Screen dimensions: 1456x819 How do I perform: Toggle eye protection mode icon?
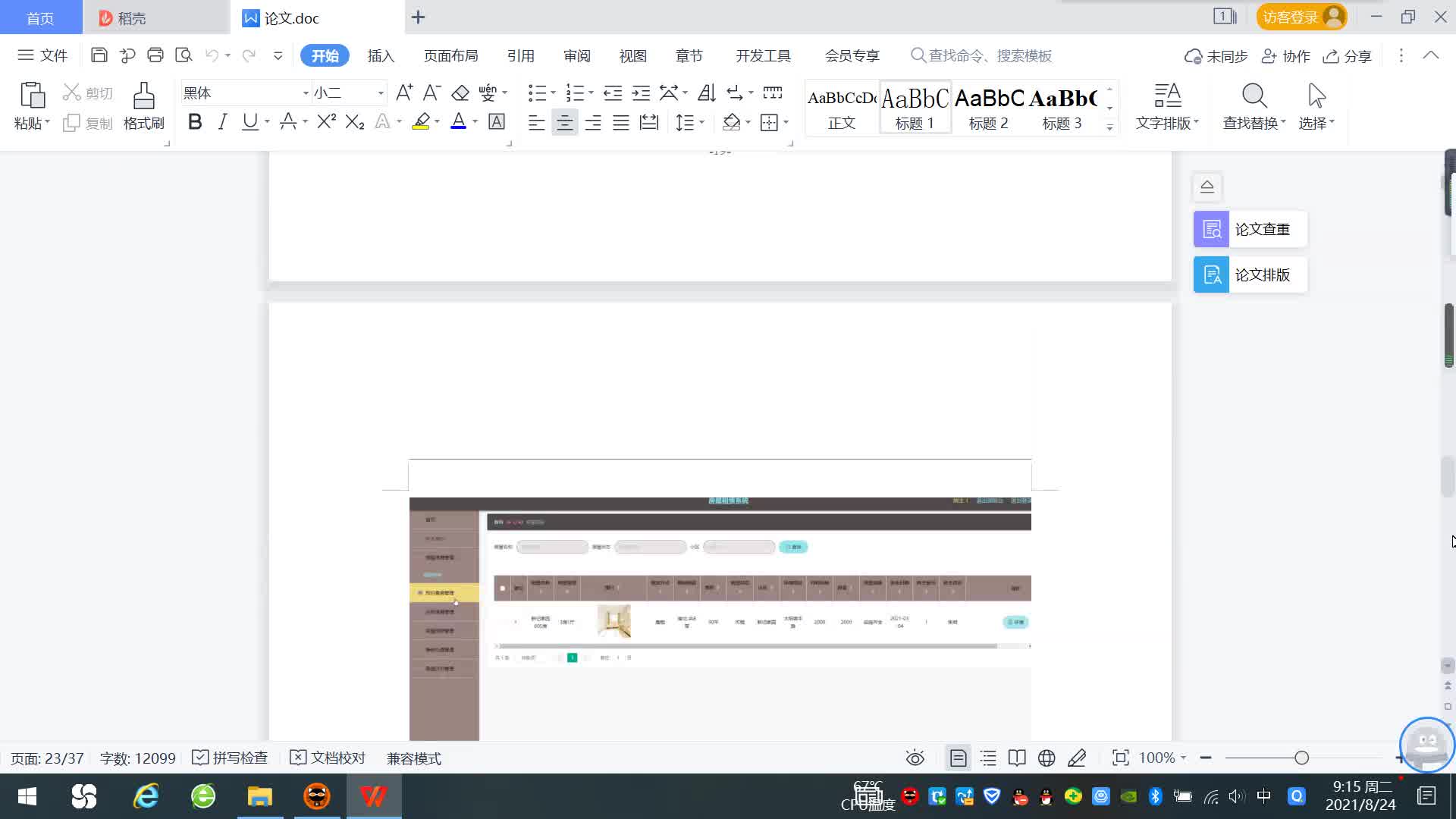(x=915, y=758)
